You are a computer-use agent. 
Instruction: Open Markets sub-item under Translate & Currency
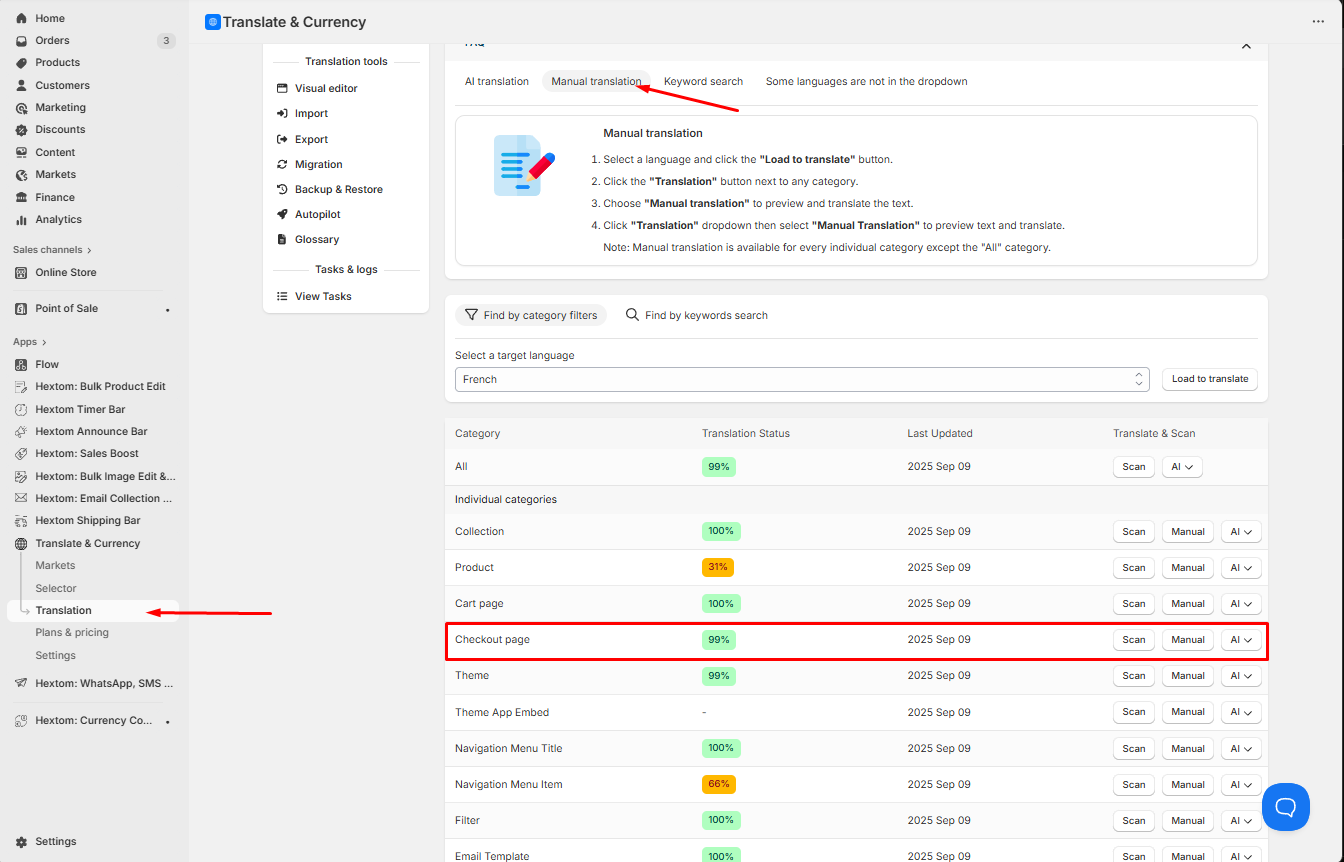coord(55,566)
